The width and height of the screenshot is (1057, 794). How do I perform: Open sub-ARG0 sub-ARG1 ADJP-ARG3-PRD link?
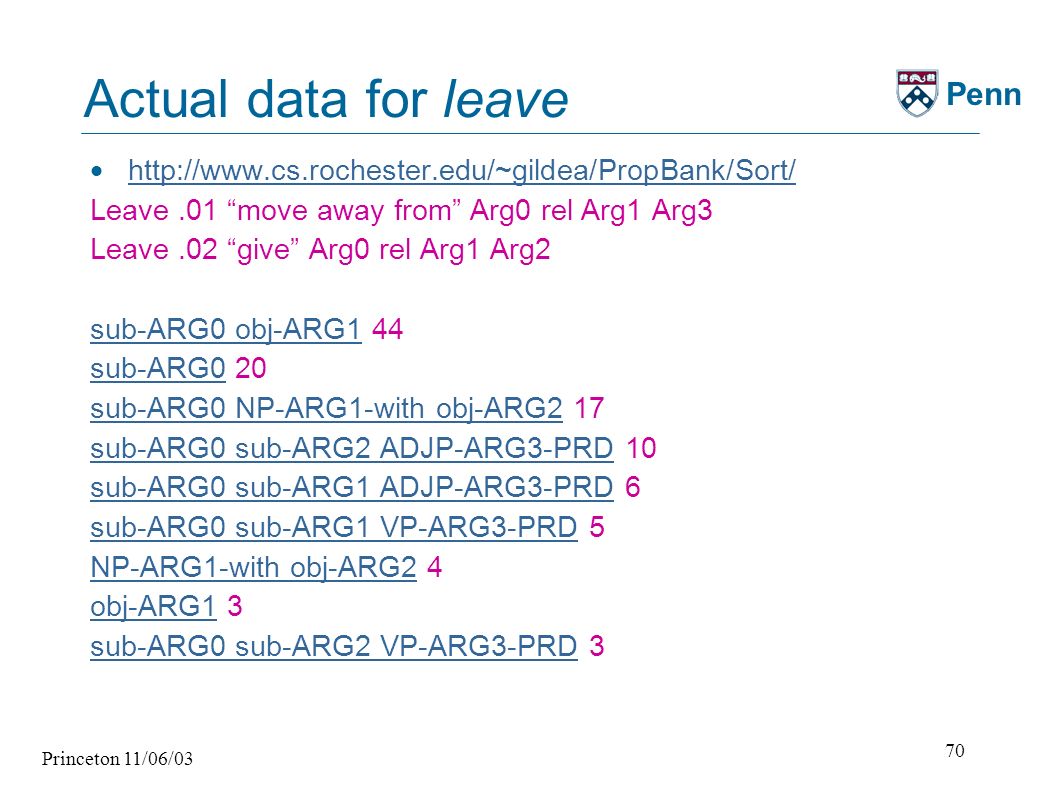[352, 487]
